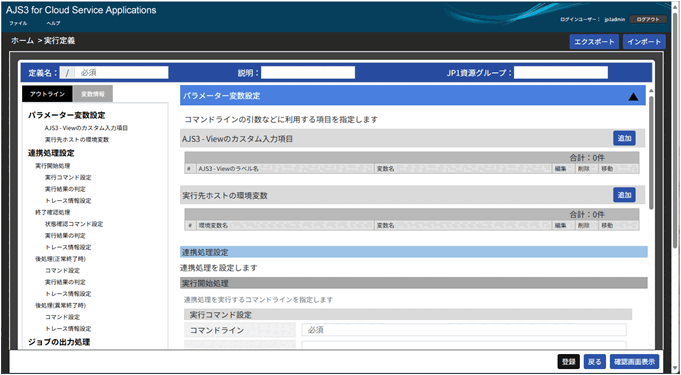Select ジョブの出力処理 in the outline
681x375 pixels.
[59, 342]
